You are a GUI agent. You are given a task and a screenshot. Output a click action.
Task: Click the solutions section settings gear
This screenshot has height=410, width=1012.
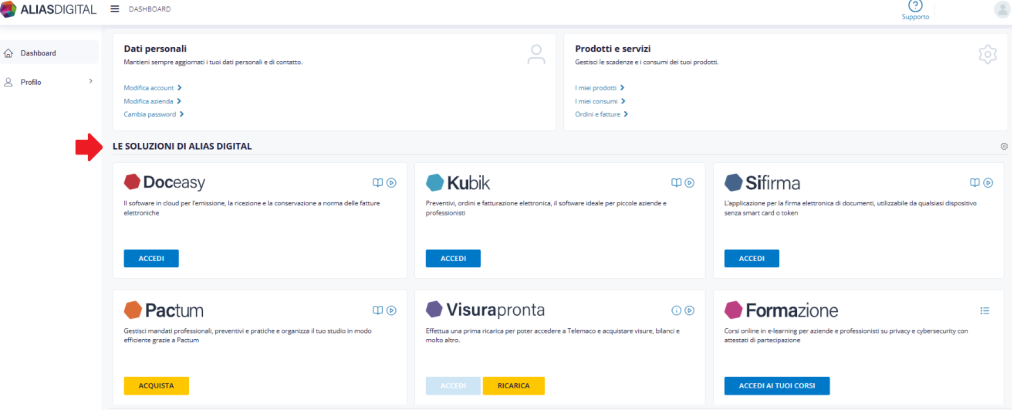click(x=1004, y=147)
